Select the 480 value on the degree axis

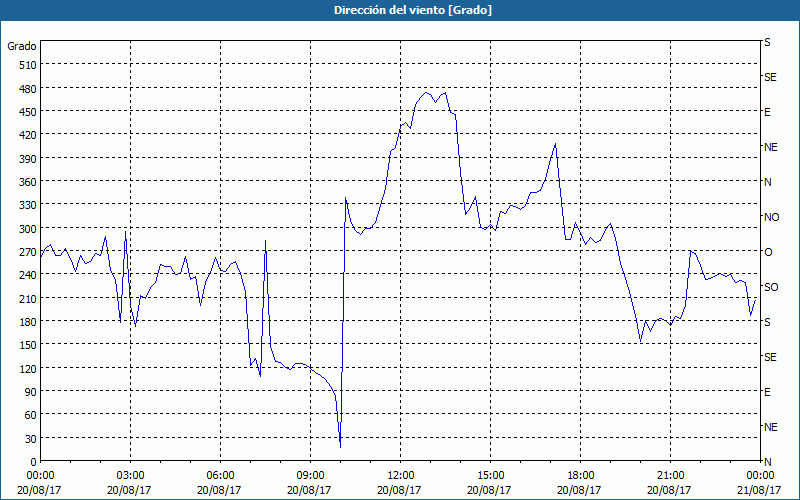28,89
